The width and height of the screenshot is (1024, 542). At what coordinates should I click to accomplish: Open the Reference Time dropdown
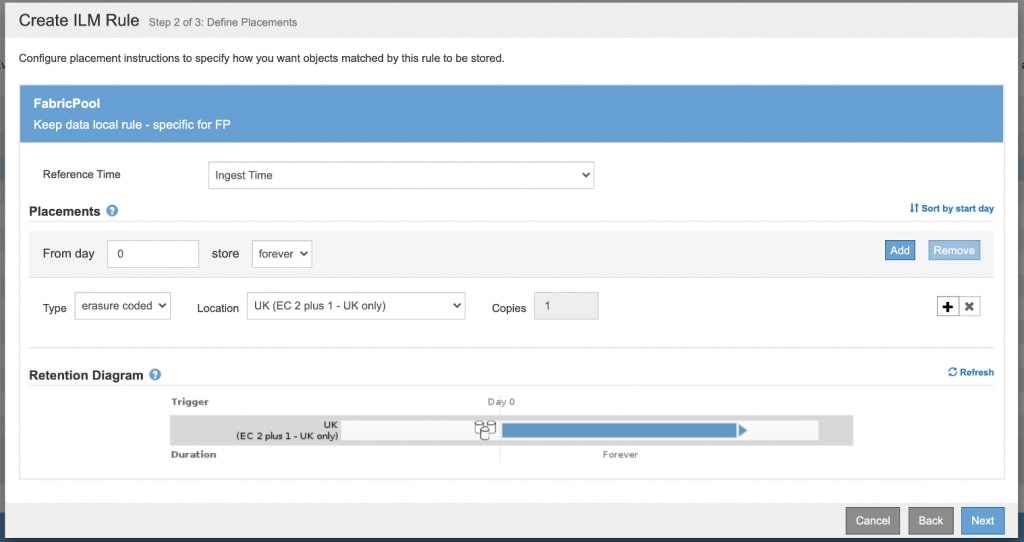pyautogui.click(x=400, y=175)
